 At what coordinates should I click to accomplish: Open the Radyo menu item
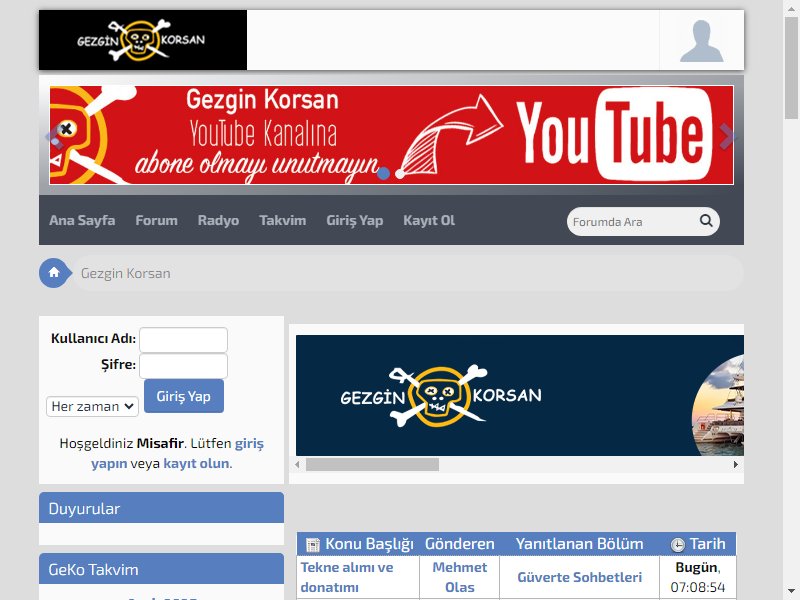point(218,220)
